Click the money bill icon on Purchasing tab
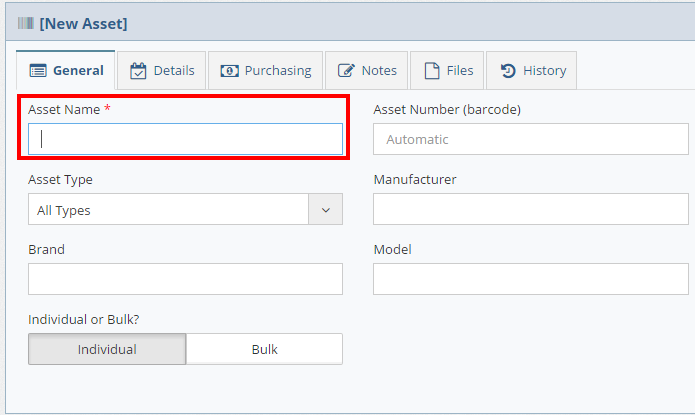 point(229,71)
